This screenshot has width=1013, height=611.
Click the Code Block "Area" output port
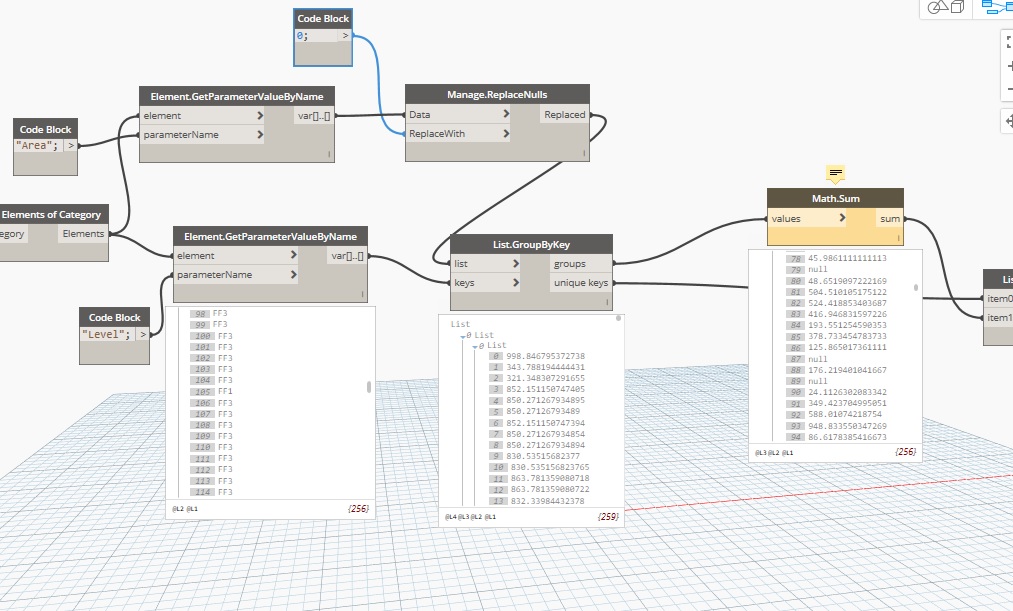70,146
